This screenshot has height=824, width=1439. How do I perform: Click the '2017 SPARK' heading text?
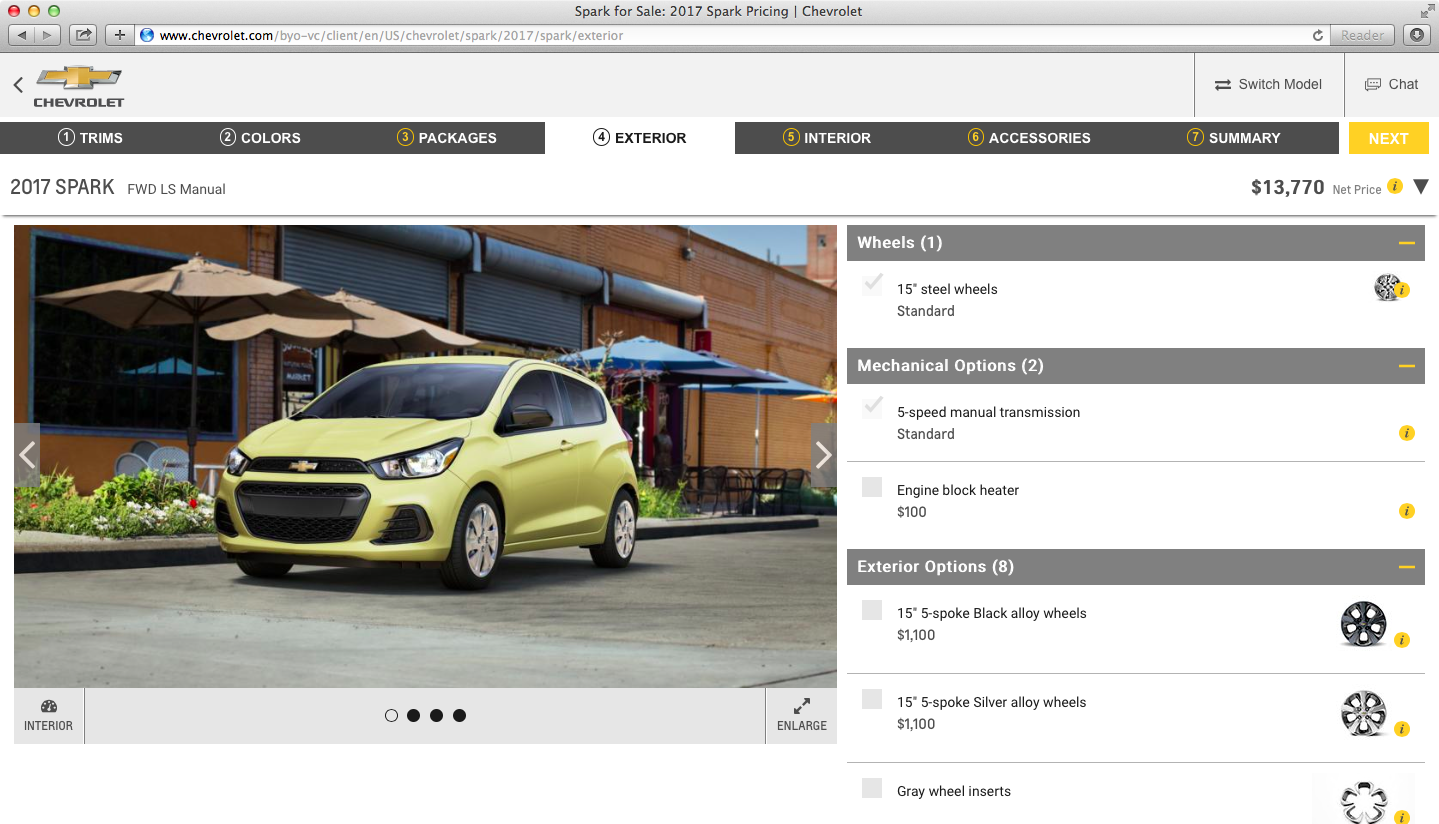[x=62, y=187]
